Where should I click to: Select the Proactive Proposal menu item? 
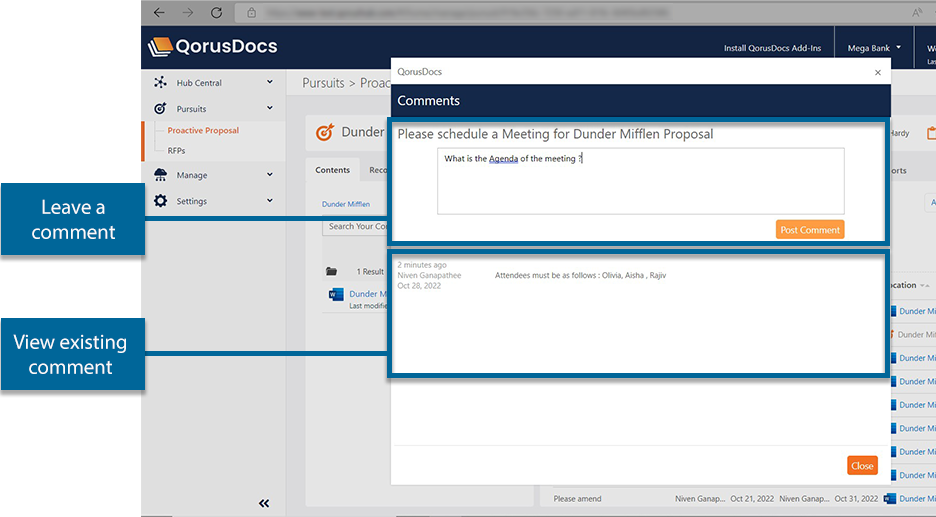click(203, 131)
